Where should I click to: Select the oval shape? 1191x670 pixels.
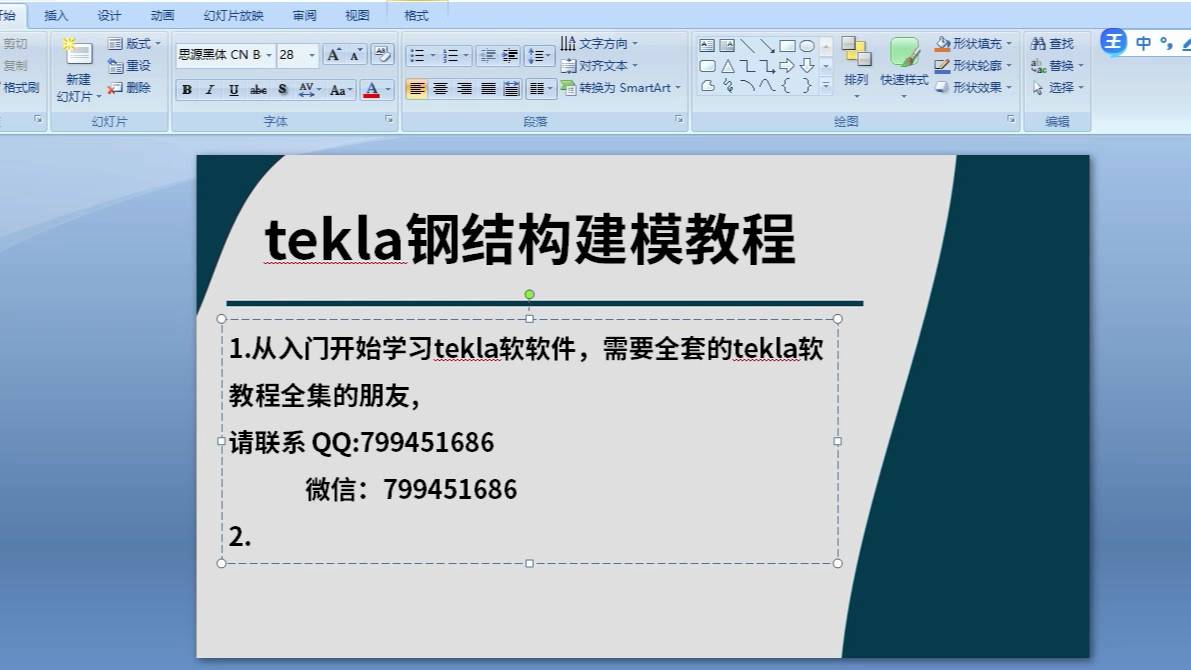807,46
